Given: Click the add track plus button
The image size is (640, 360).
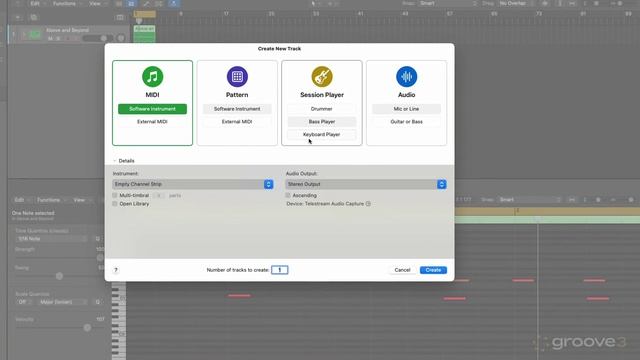Looking at the screenshot, I should tap(18, 18).
